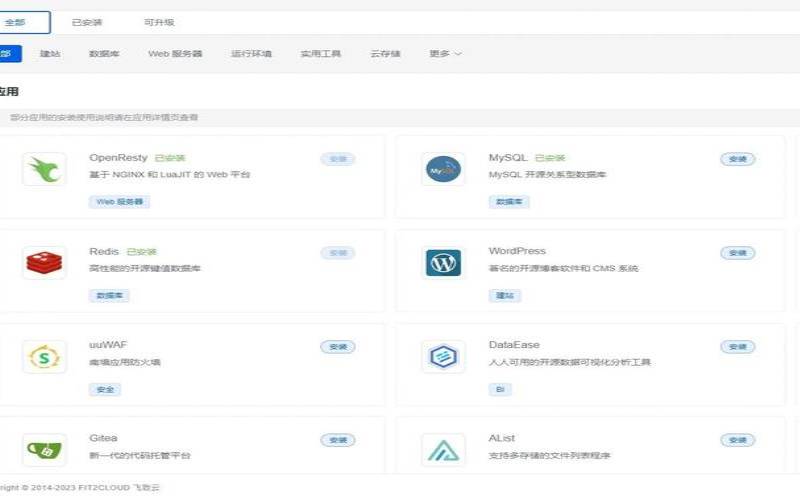Filter apps by 建站 category
Screen dimensions: 800x500
[x=50, y=54]
